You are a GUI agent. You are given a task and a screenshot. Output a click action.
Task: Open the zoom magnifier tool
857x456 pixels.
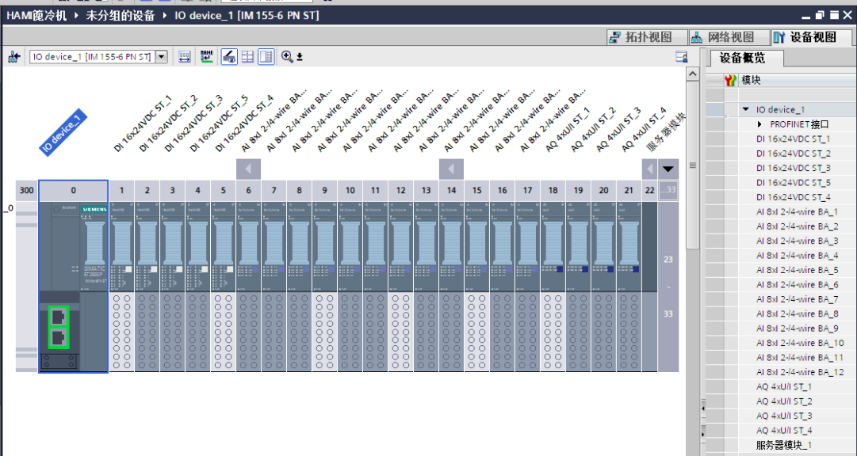coord(287,56)
